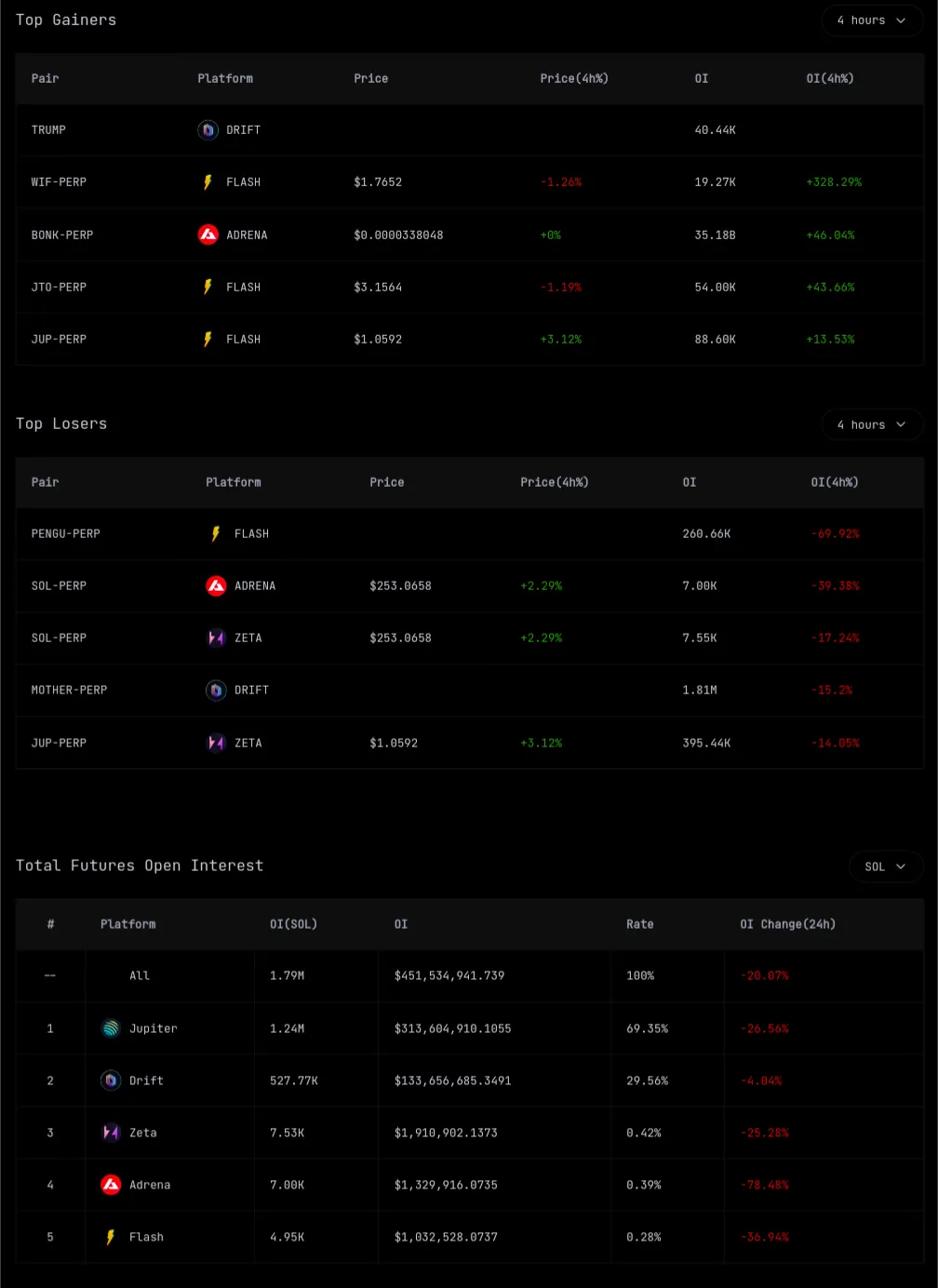Open the Top Gainers 4 hours dropdown
The image size is (938, 1288).
(872, 20)
